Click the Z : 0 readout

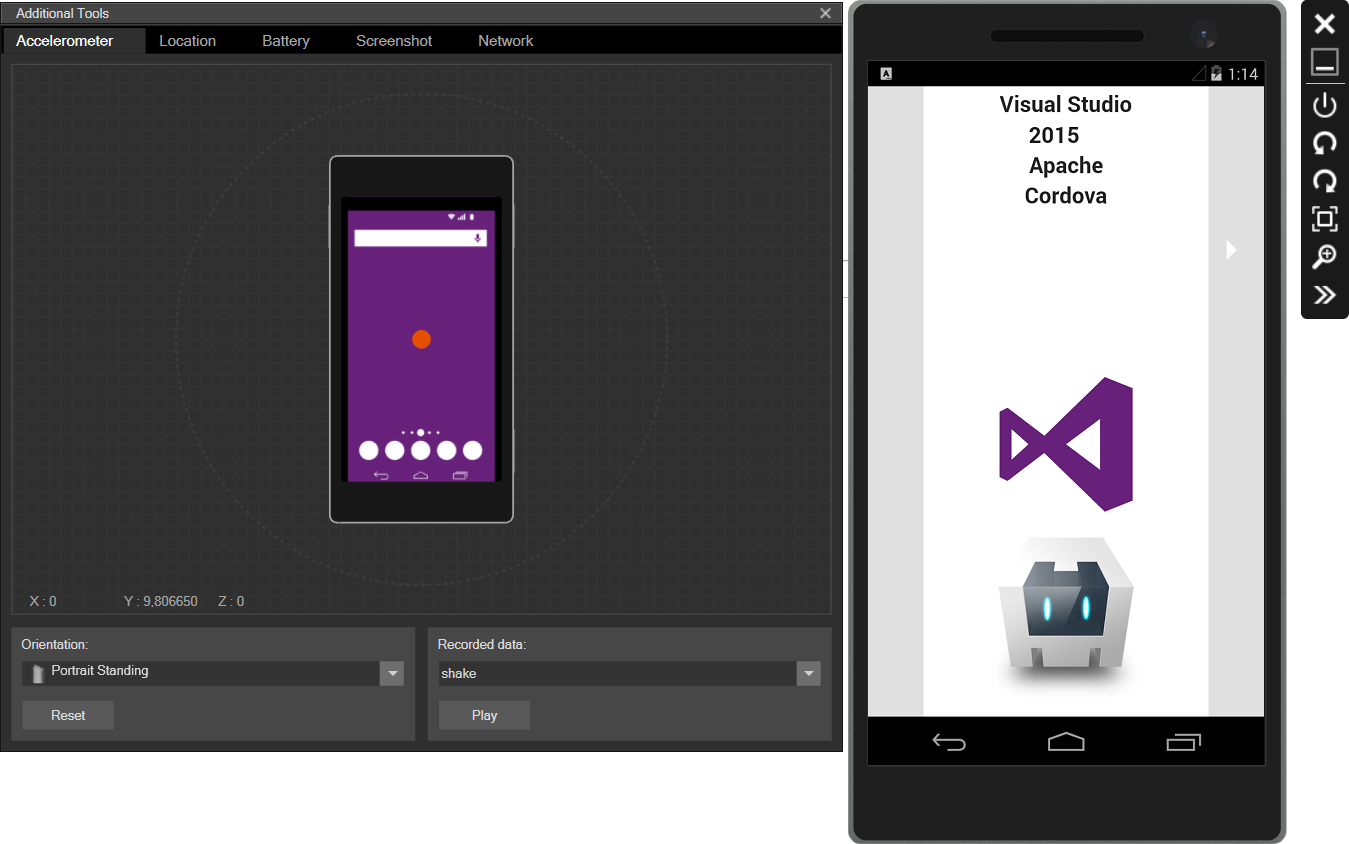click(x=231, y=601)
